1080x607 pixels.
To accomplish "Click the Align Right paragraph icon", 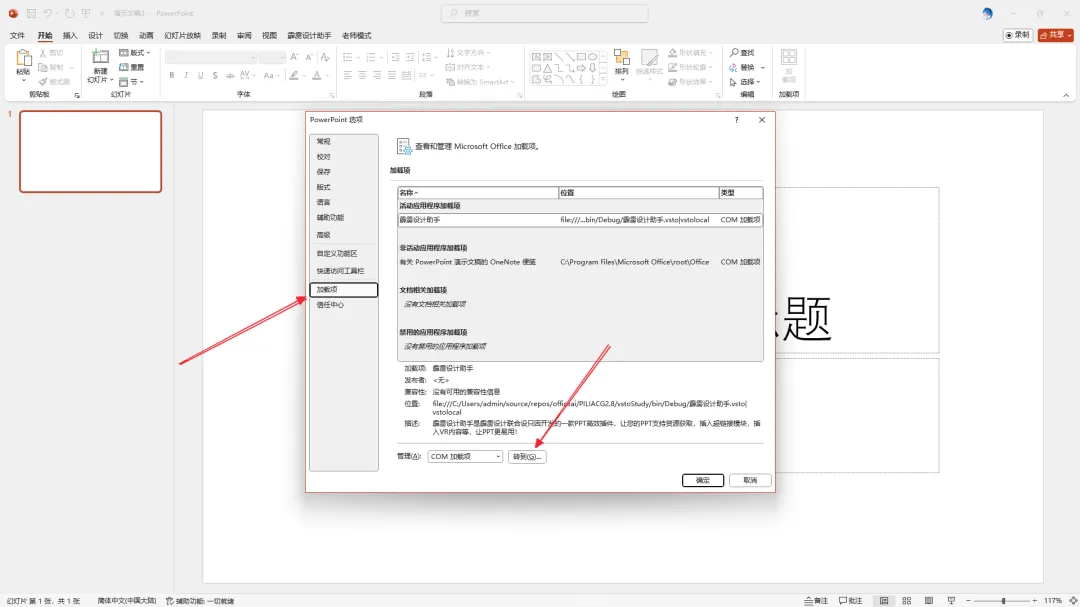I will tap(377, 75).
